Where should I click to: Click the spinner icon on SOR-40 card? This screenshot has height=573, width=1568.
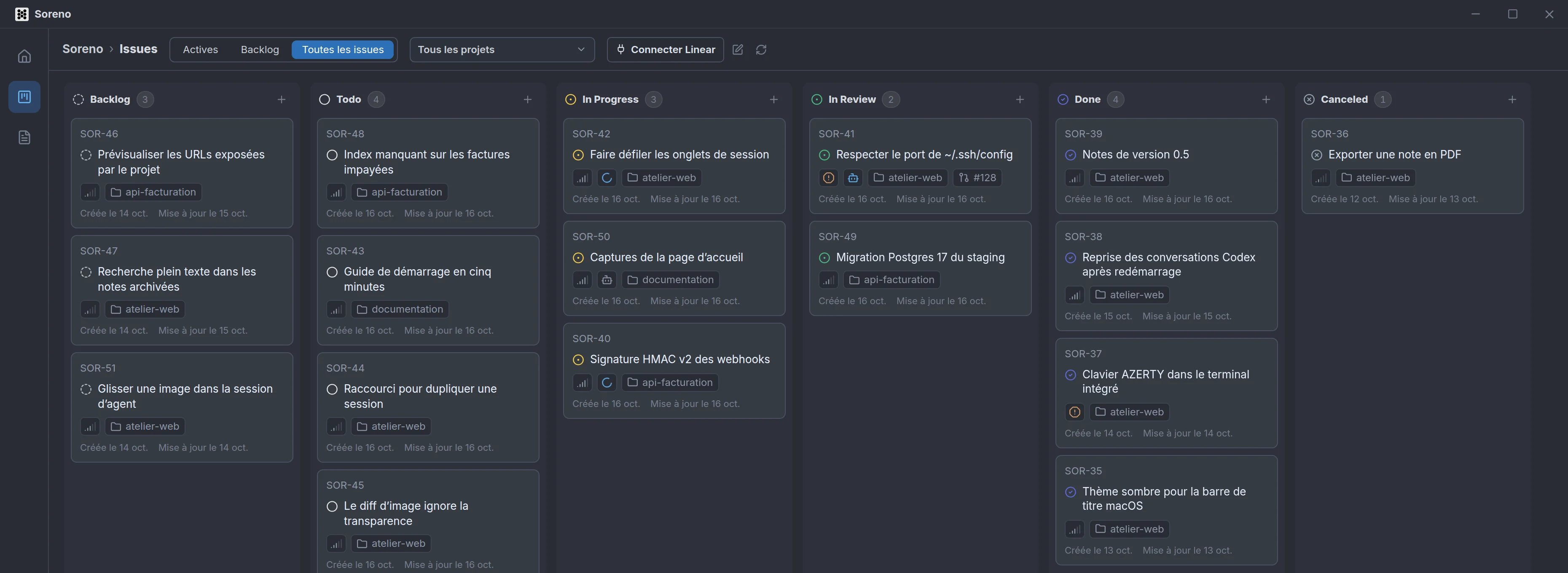tap(606, 383)
